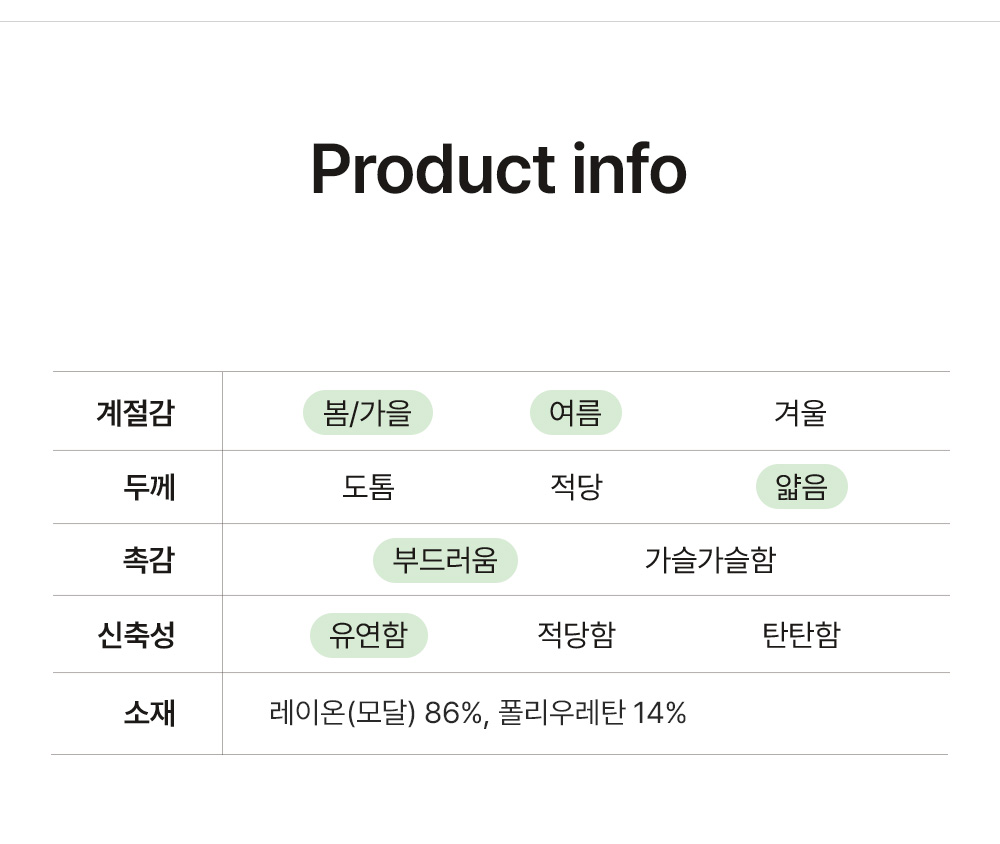Select the highlighted 부드러움 texture pill
Image resolution: width=1000 pixels, height=844 pixels.
tap(445, 560)
